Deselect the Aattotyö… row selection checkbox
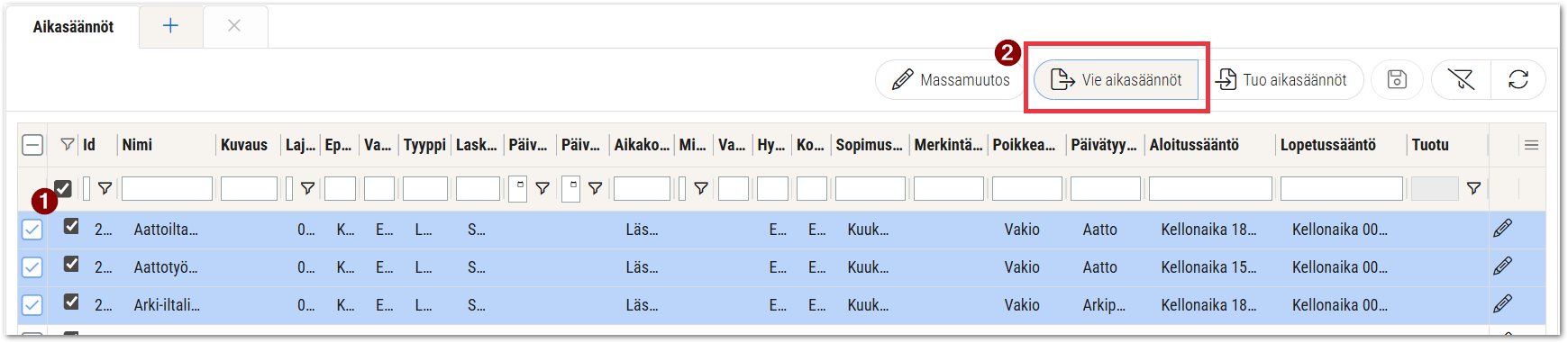The width and height of the screenshot is (1568, 343). (32, 267)
